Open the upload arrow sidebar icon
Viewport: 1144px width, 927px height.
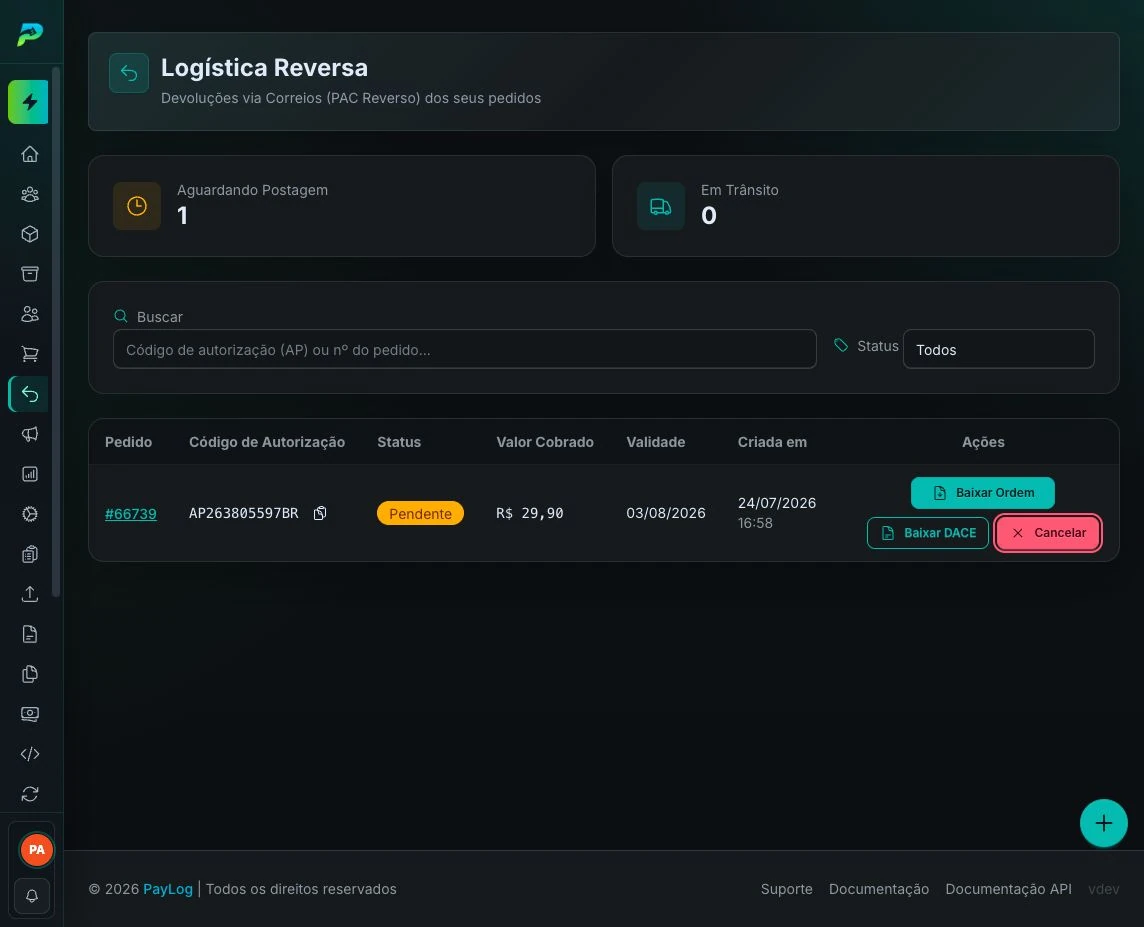click(x=30, y=594)
